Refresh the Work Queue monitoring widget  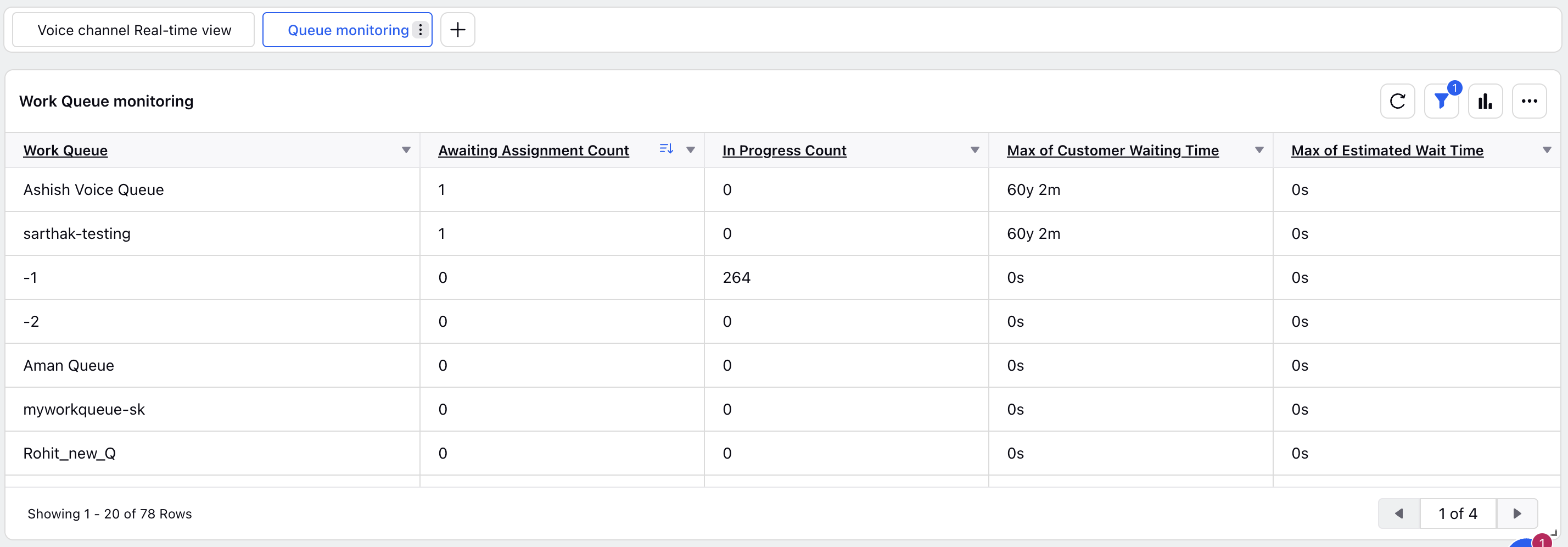point(1398,101)
